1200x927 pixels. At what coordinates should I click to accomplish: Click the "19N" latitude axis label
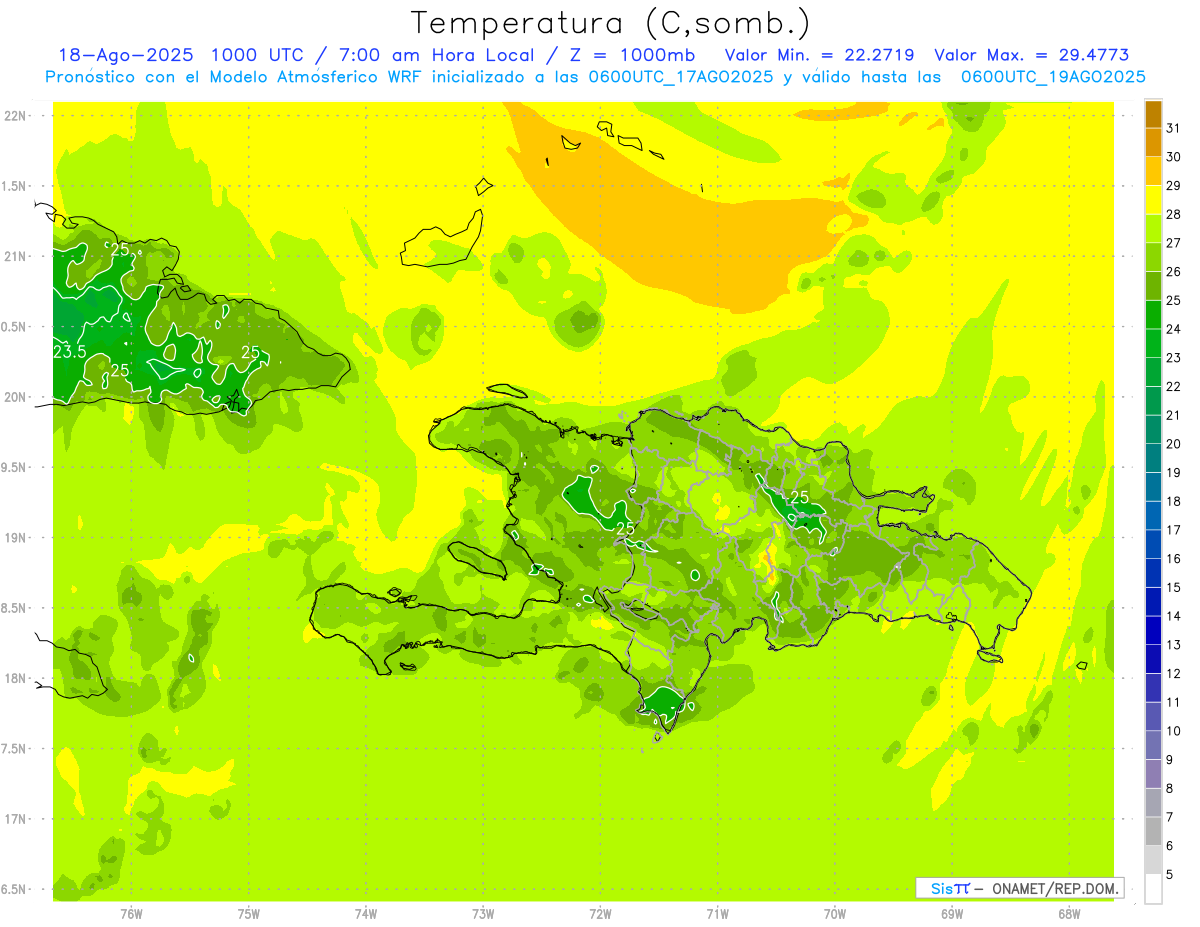pos(14,538)
